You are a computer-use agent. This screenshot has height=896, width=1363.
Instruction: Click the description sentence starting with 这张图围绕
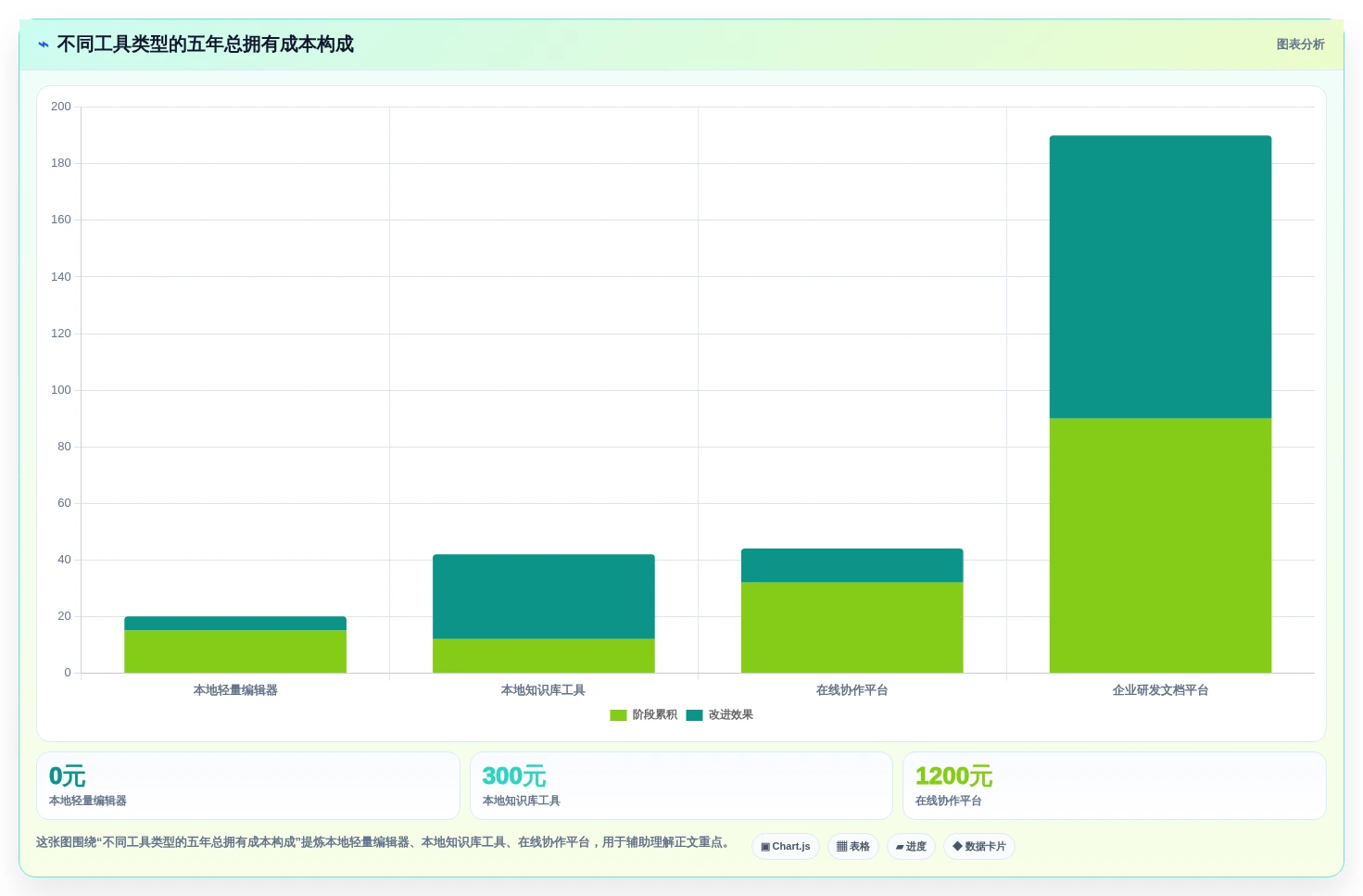click(385, 842)
